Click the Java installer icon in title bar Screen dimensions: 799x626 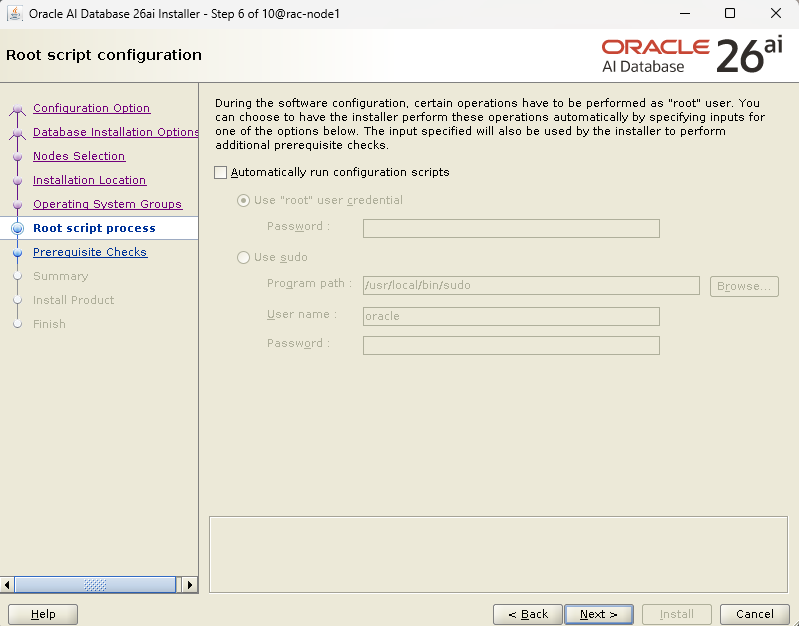coord(15,14)
